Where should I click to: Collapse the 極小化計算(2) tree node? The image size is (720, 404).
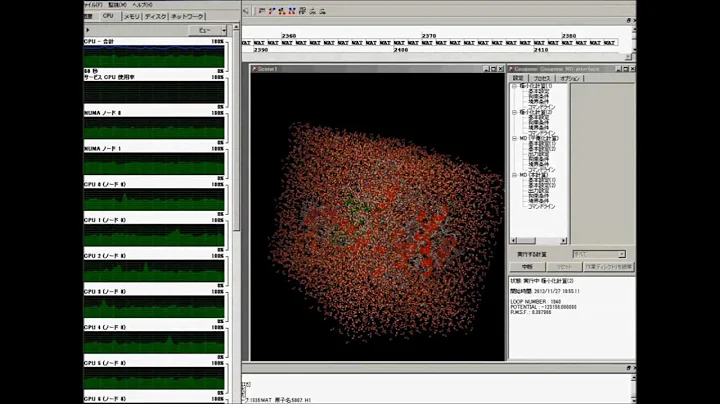pyautogui.click(x=514, y=112)
